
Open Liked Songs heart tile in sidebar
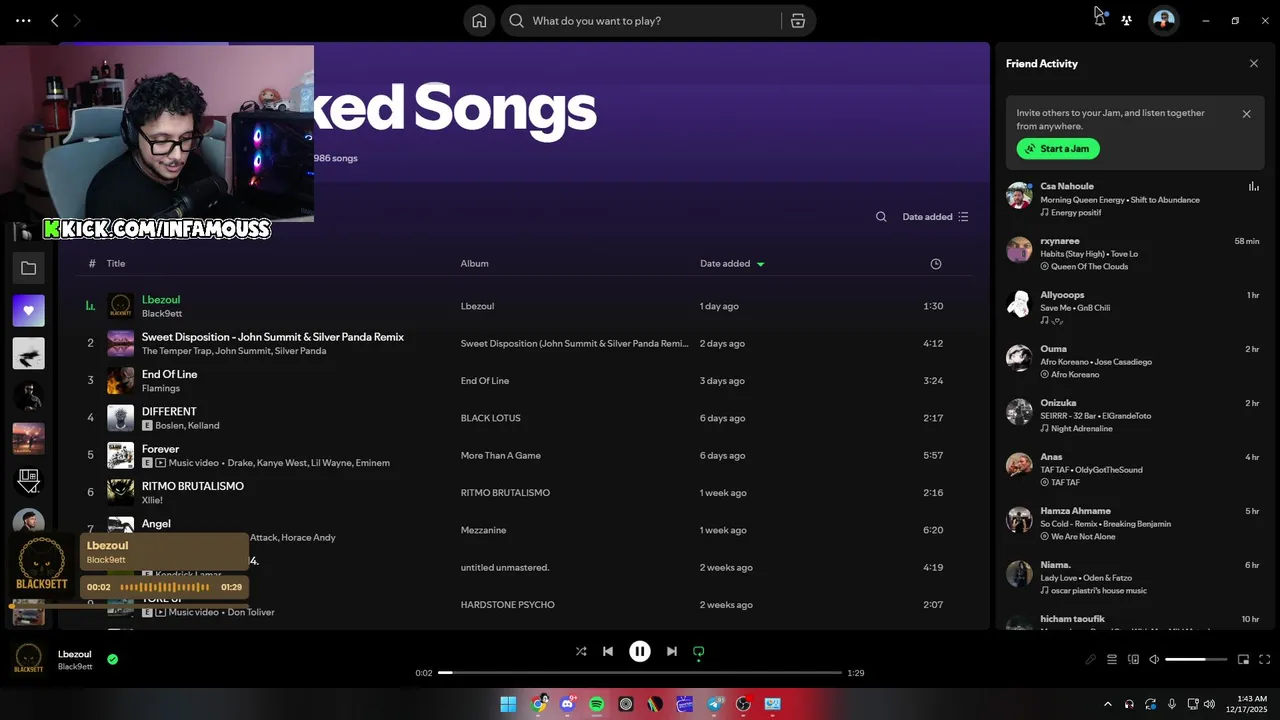pos(28,311)
